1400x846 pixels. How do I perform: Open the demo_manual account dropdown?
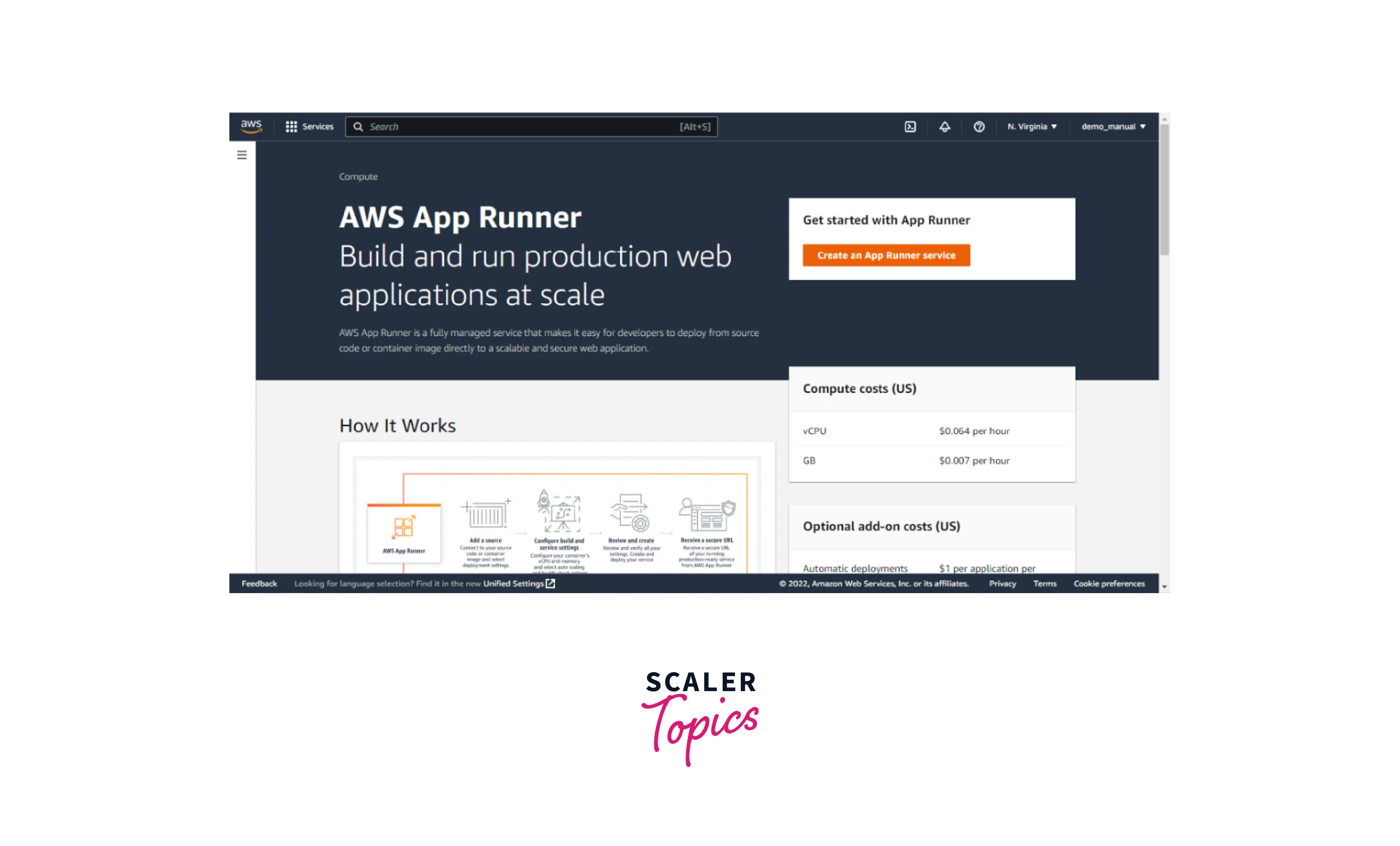(x=1113, y=127)
